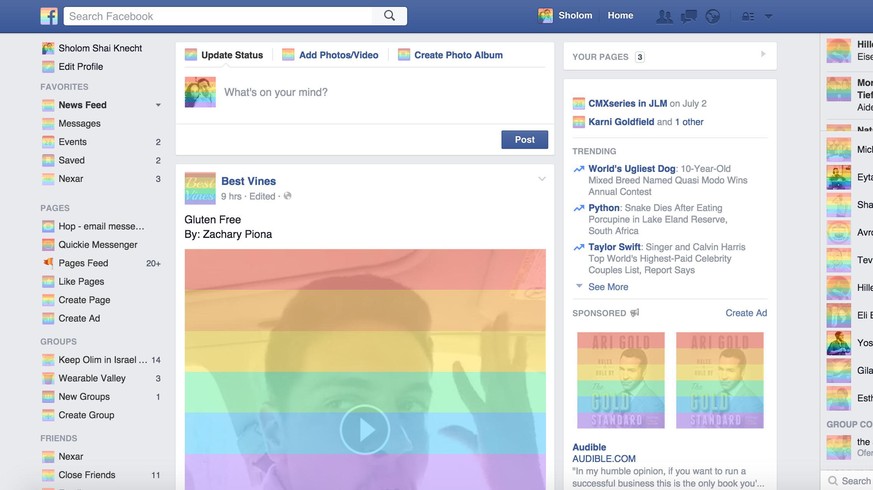Viewport: 873px width, 490px height.
Task: Play the Best Vines video
Action: 365,430
